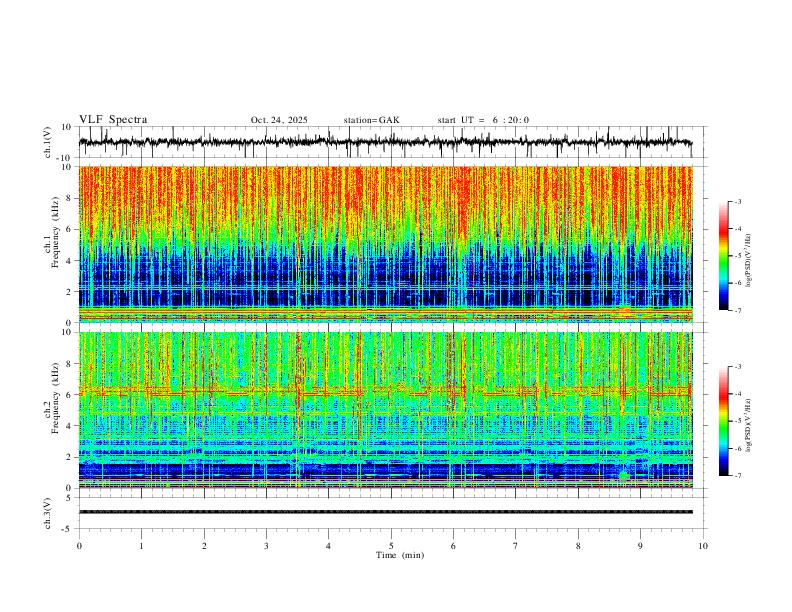This screenshot has height=612, width=792.
Task: Click the "4" kHz tick on ch.2 frequency axis
Action: (70, 426)
